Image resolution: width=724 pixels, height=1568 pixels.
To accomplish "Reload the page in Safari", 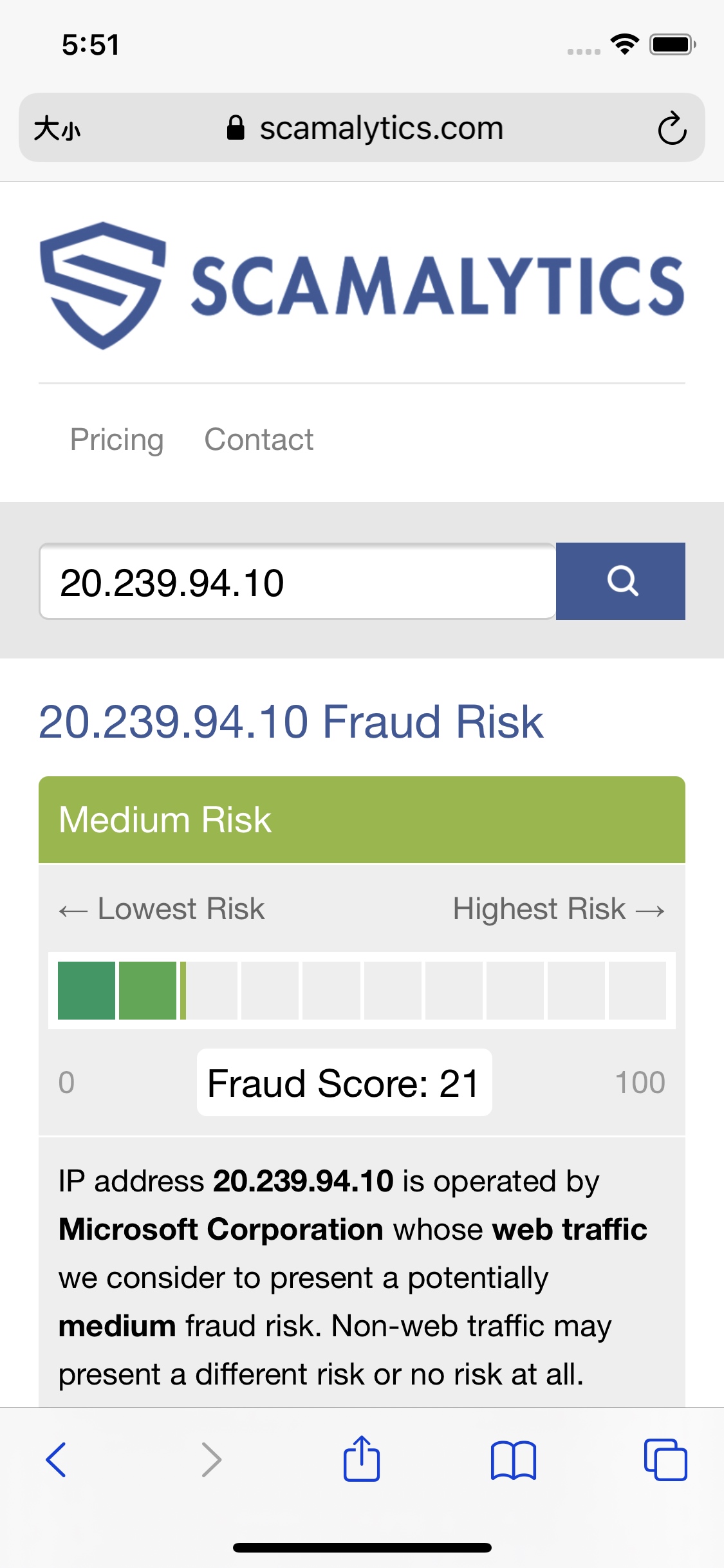I will tap(672, 128).
